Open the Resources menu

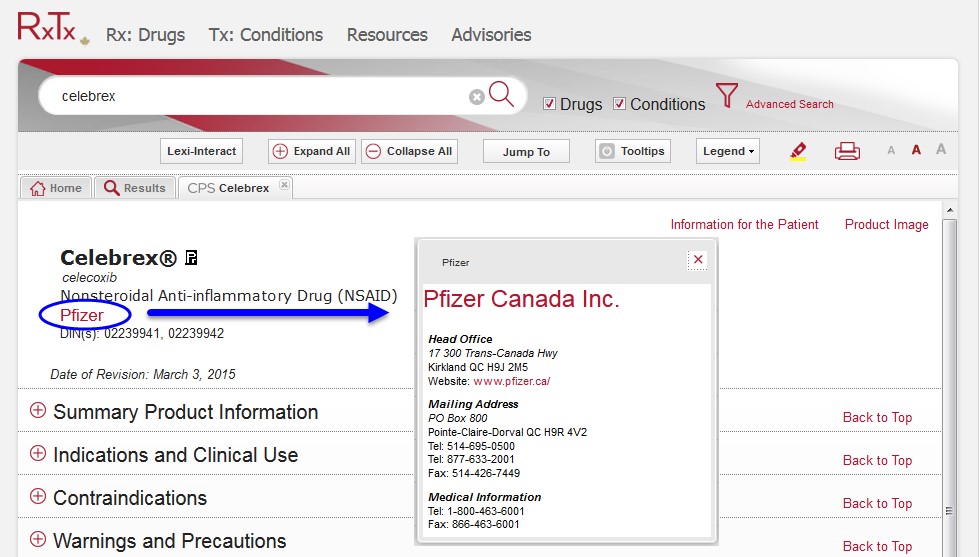pyautogui.click(x=387, y=35)
